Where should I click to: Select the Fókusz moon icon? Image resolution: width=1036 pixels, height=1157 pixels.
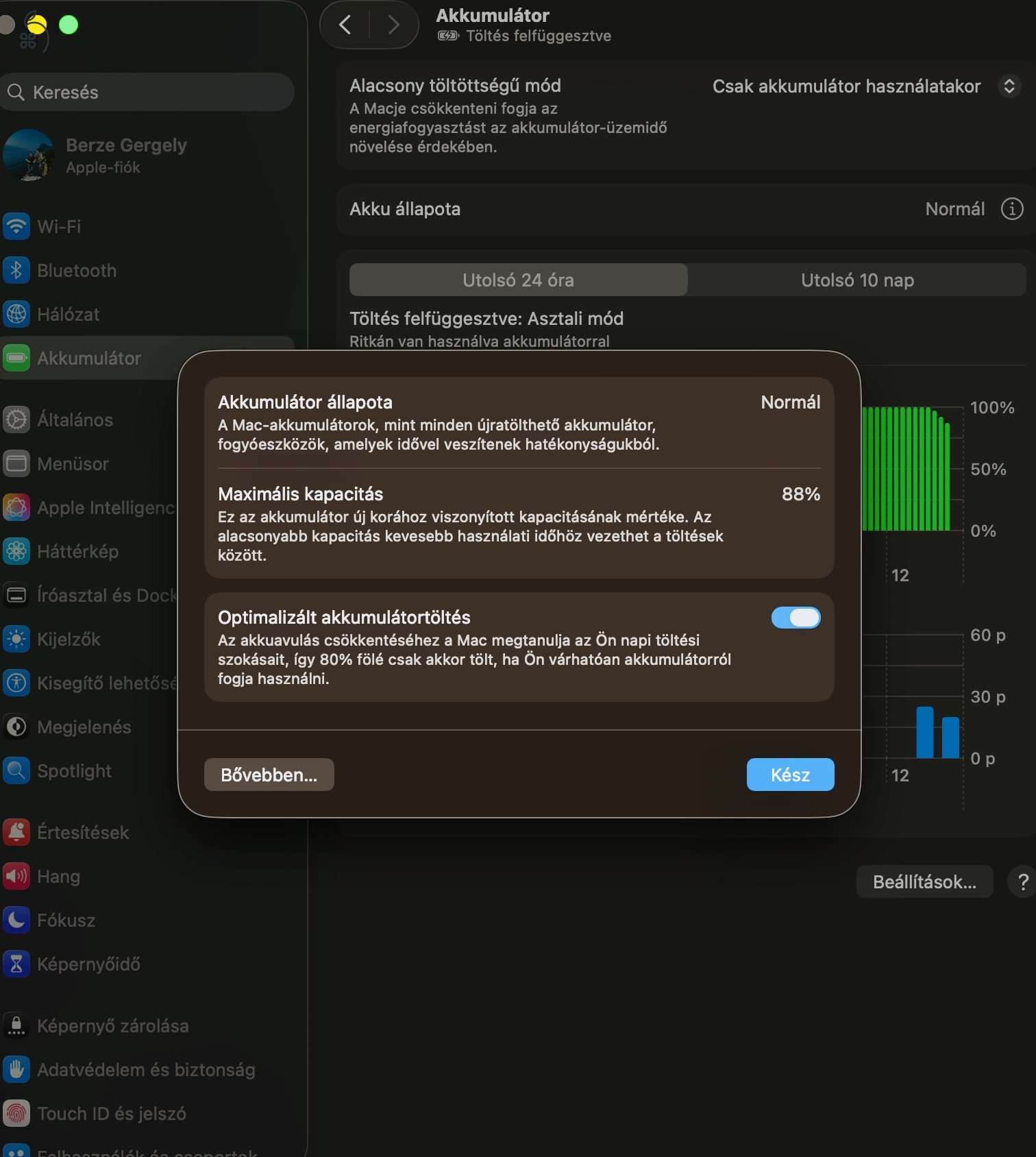point(16,920)
